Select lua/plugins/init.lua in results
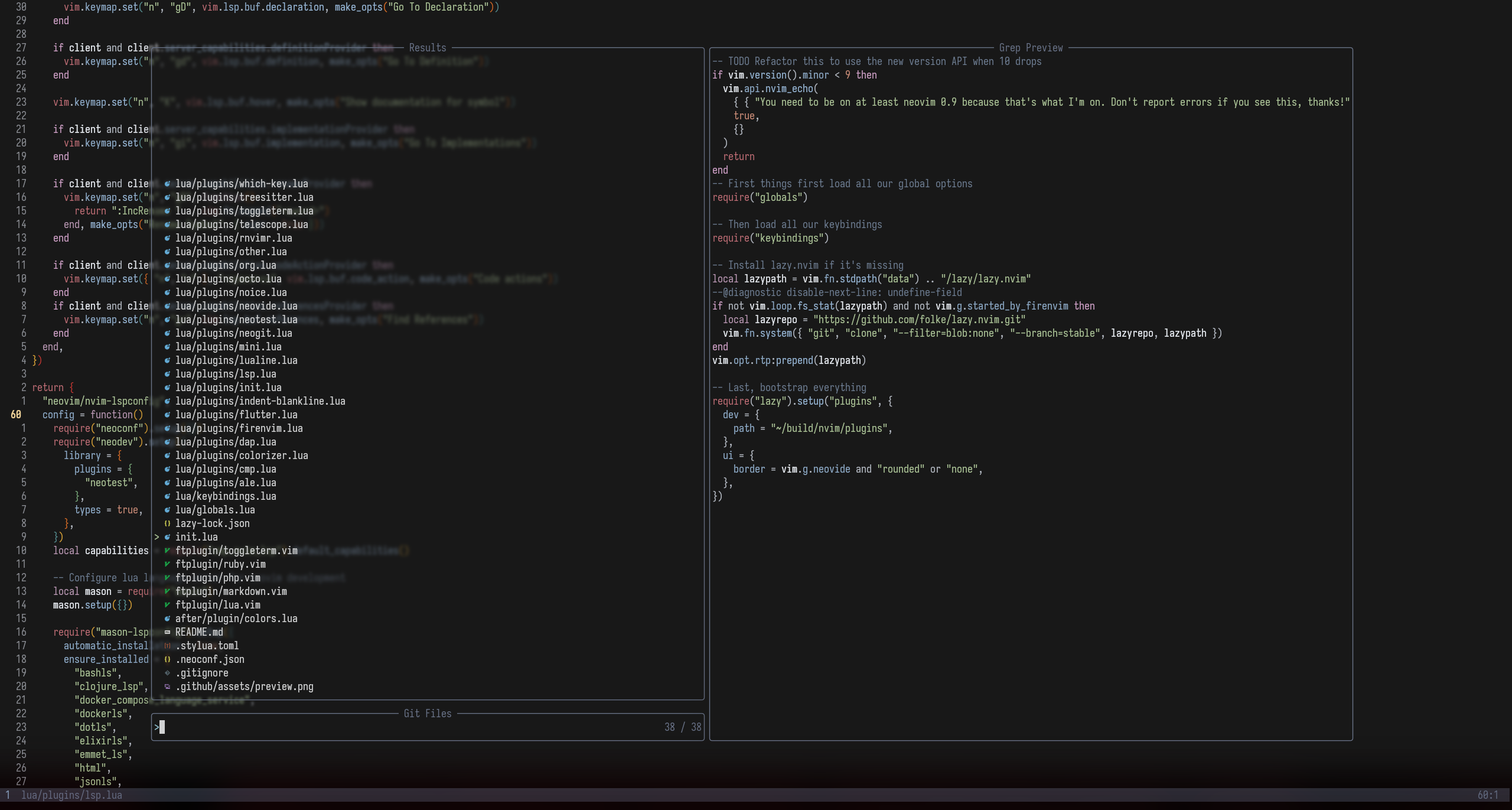 (228, 388)
